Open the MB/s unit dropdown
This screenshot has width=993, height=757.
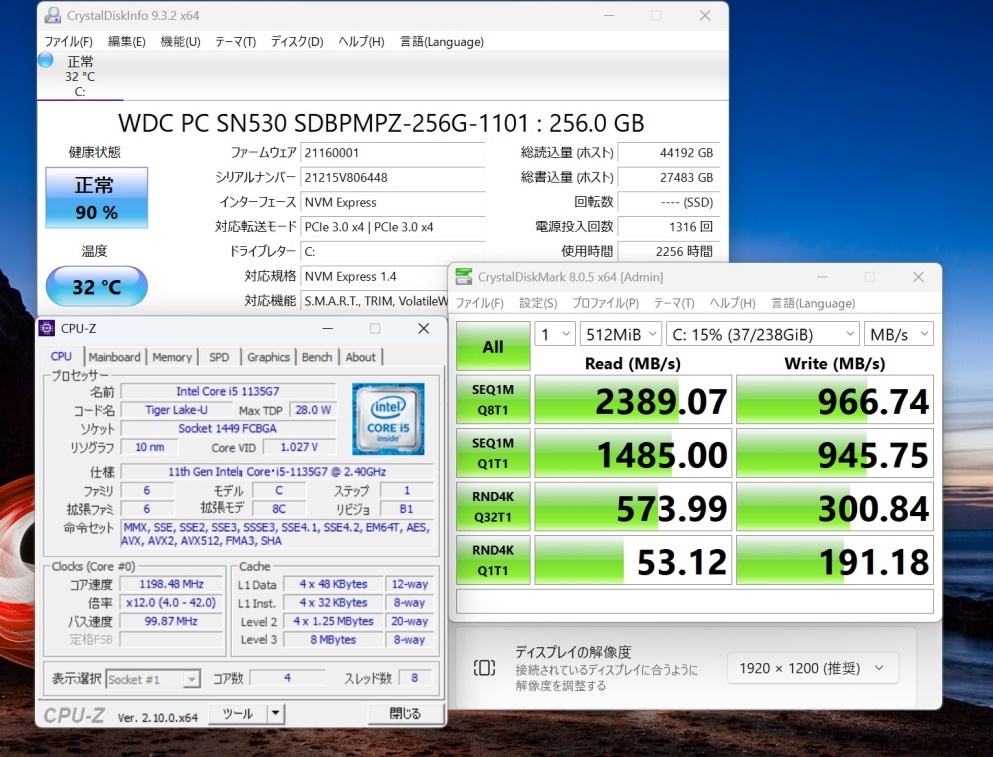pos(897,334)
